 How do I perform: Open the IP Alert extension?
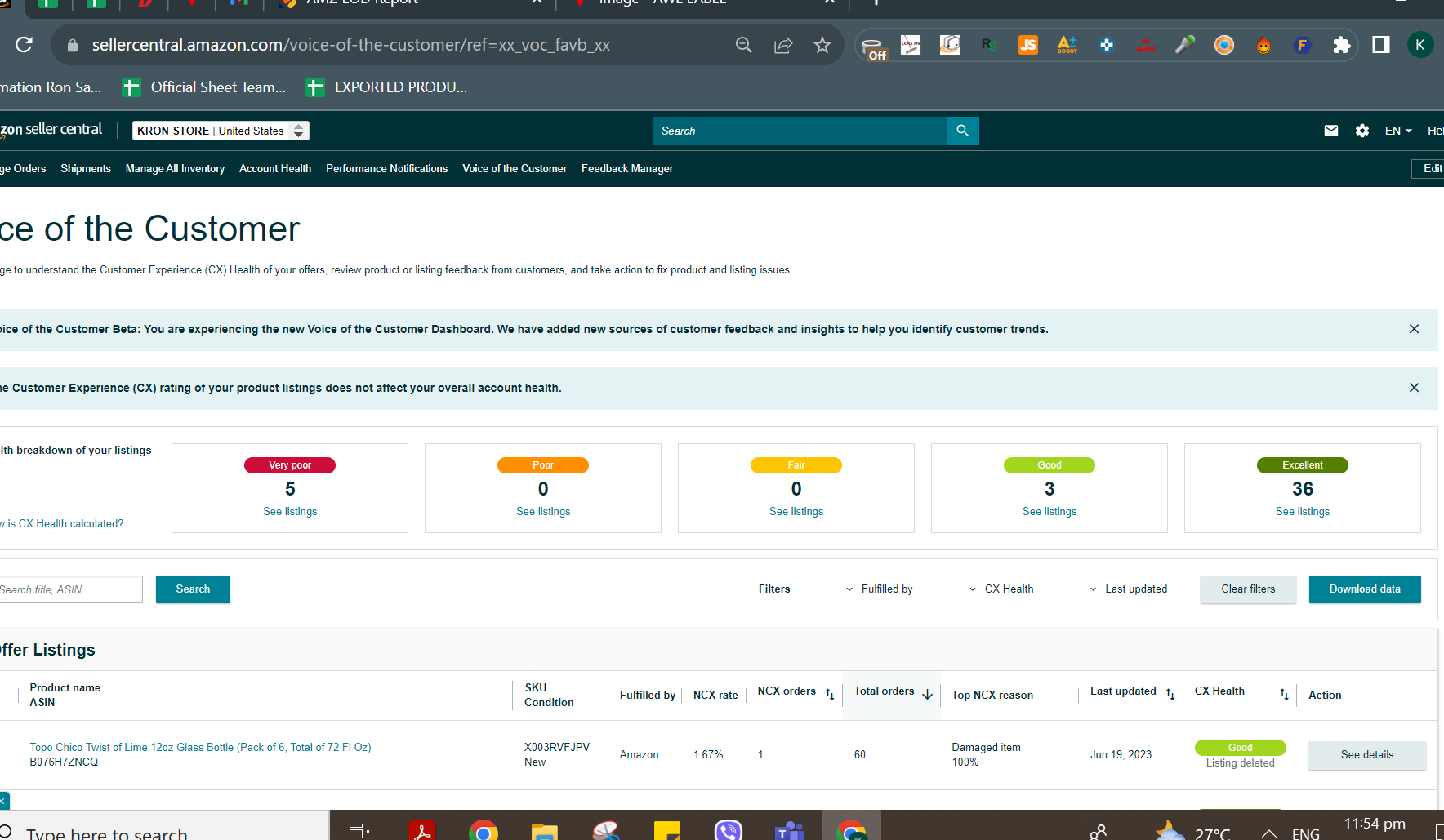click(1146, 45)
